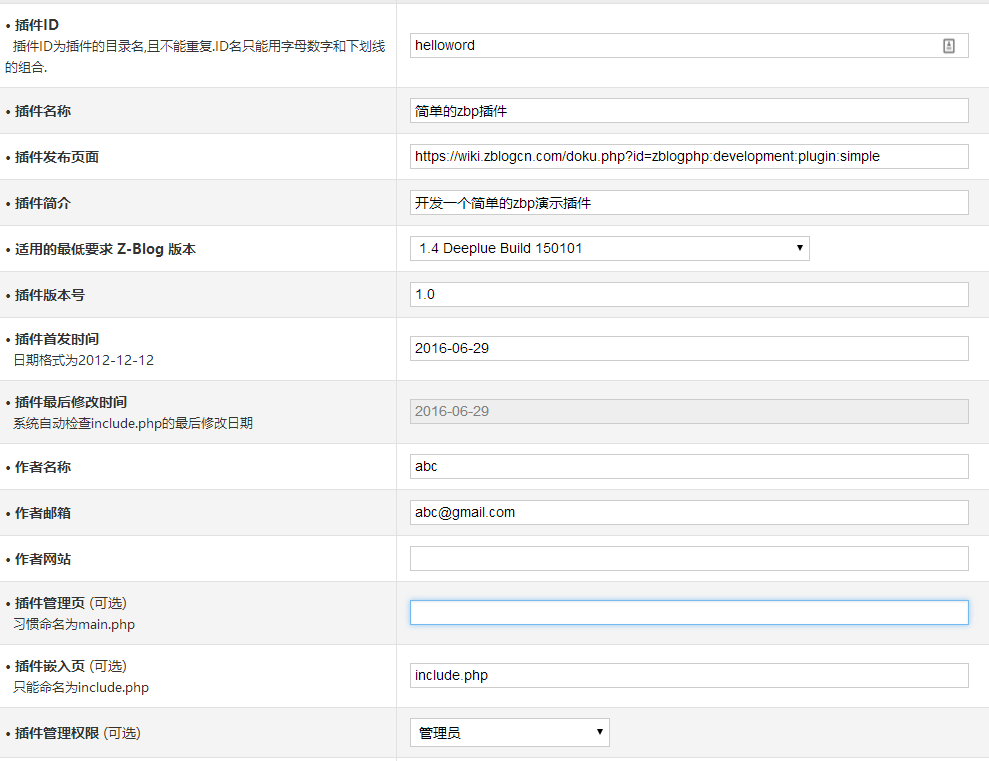The height and width of the screenshot is (761, 989).
Task: Click the plugin description field 开发一个简单的zbp演示插件
Action: click(x=689, y=202)
